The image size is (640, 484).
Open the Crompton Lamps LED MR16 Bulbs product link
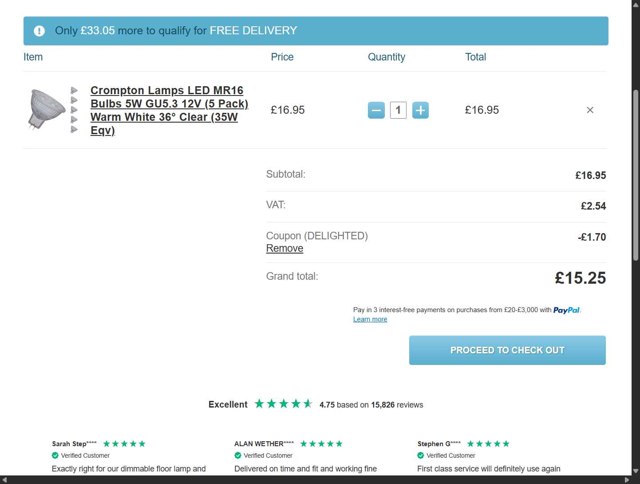pyautogui.click(x=169, y=110)
